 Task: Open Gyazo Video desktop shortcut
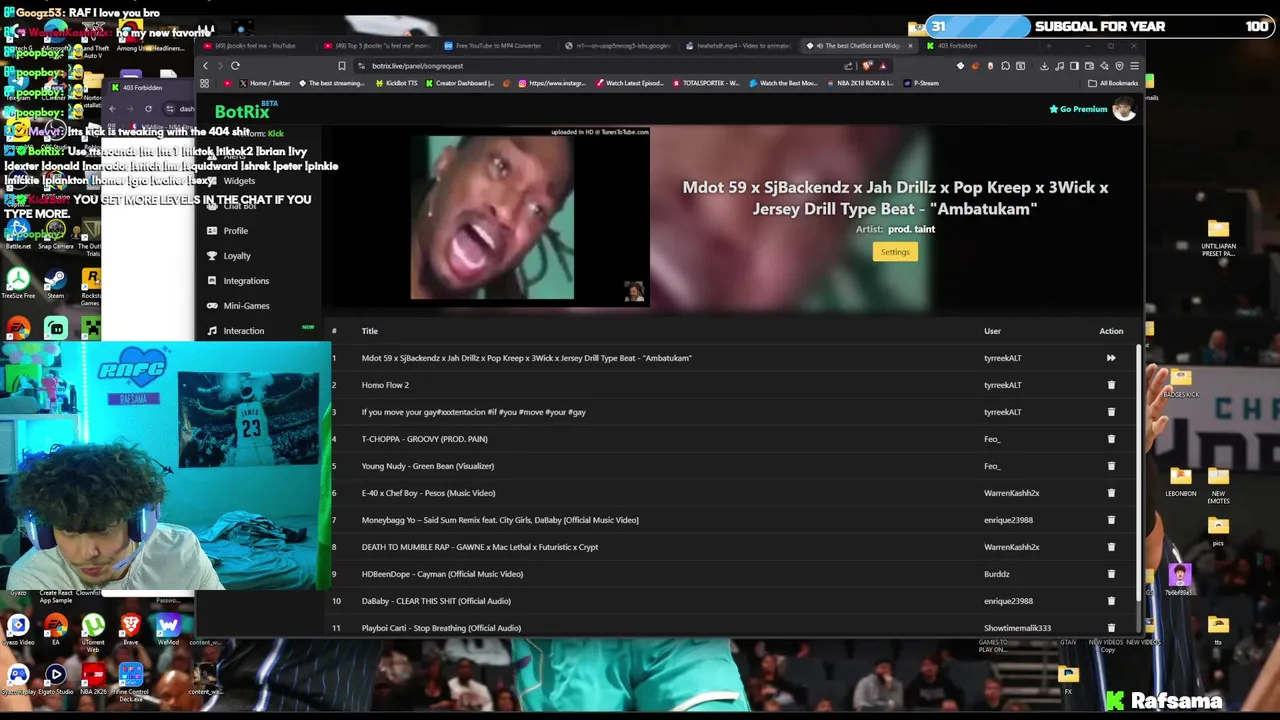pos(18,630)
